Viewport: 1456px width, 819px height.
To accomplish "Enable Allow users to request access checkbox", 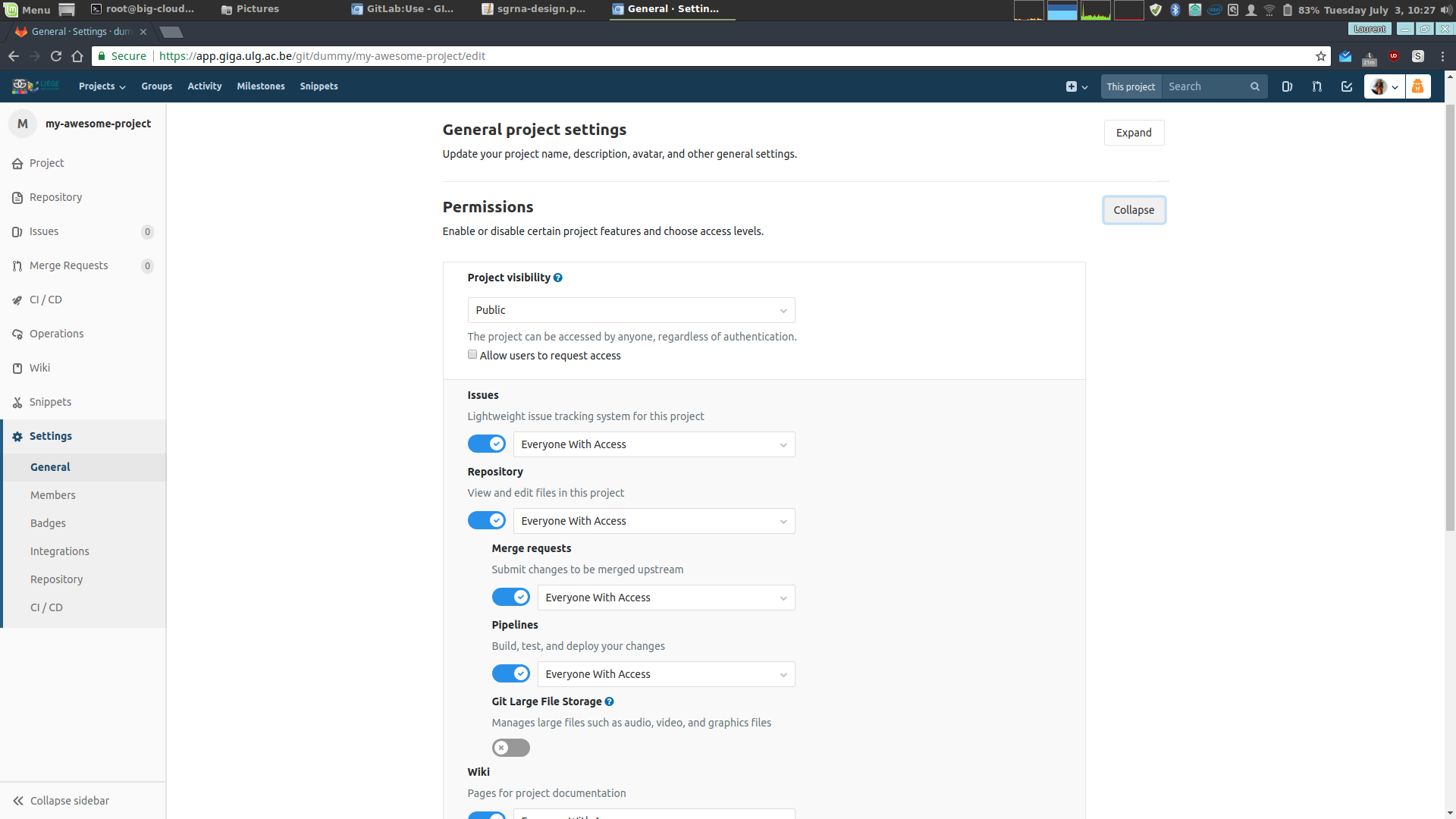I will pyautogui.click(x=472, y=355).
